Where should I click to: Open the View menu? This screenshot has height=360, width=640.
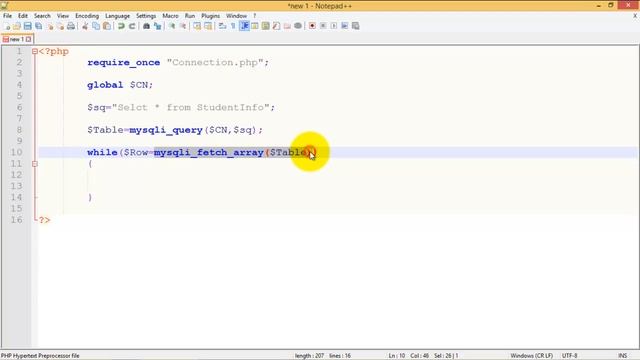pyautogui.click(x=62, y=16)
